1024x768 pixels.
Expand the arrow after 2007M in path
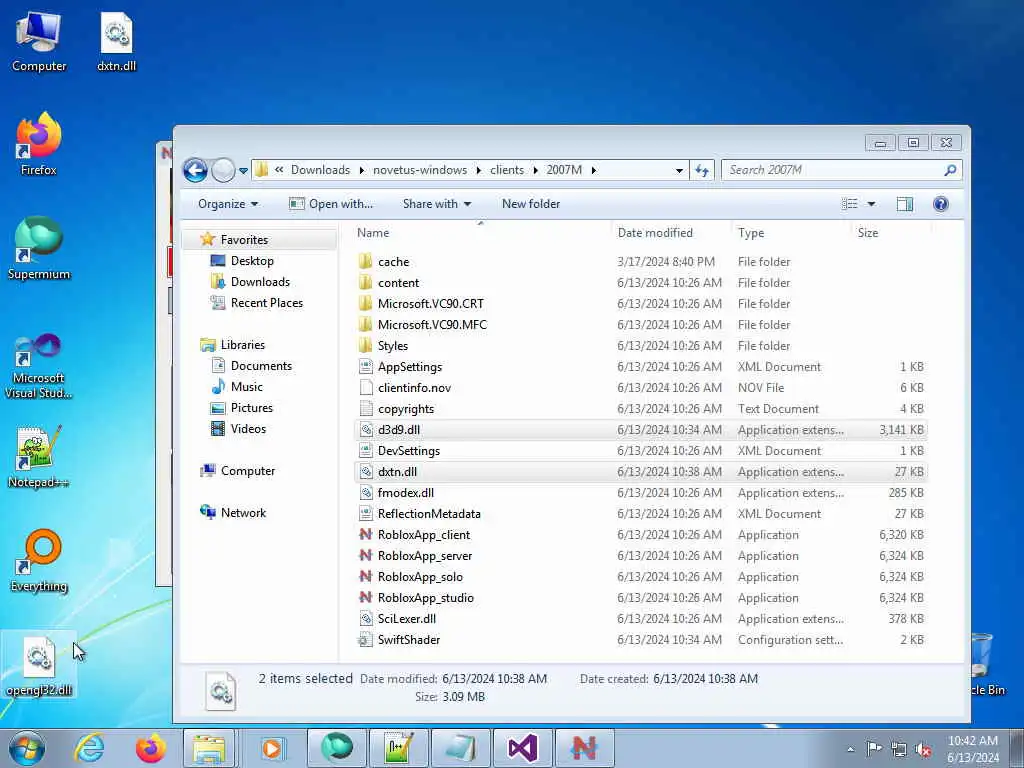594,170
